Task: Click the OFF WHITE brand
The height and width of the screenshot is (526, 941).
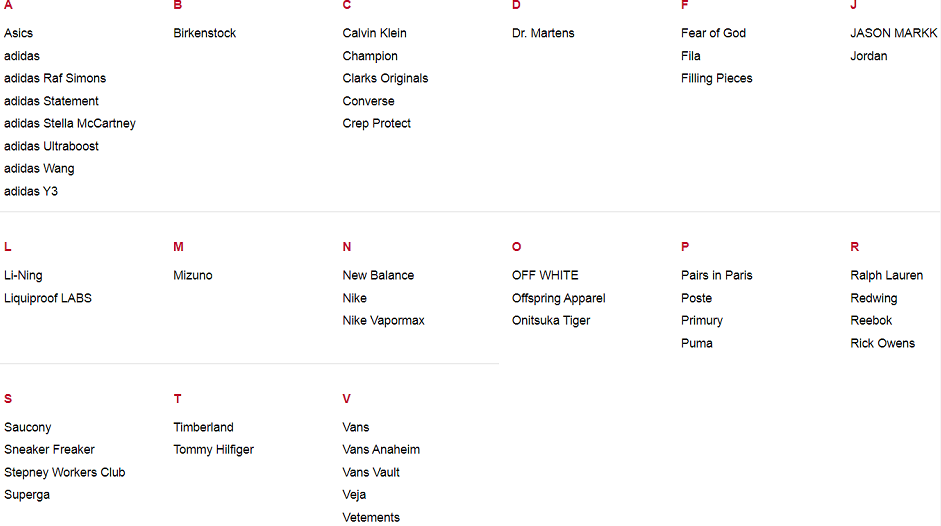Action: pyautogui.click(x=545, y=275)
